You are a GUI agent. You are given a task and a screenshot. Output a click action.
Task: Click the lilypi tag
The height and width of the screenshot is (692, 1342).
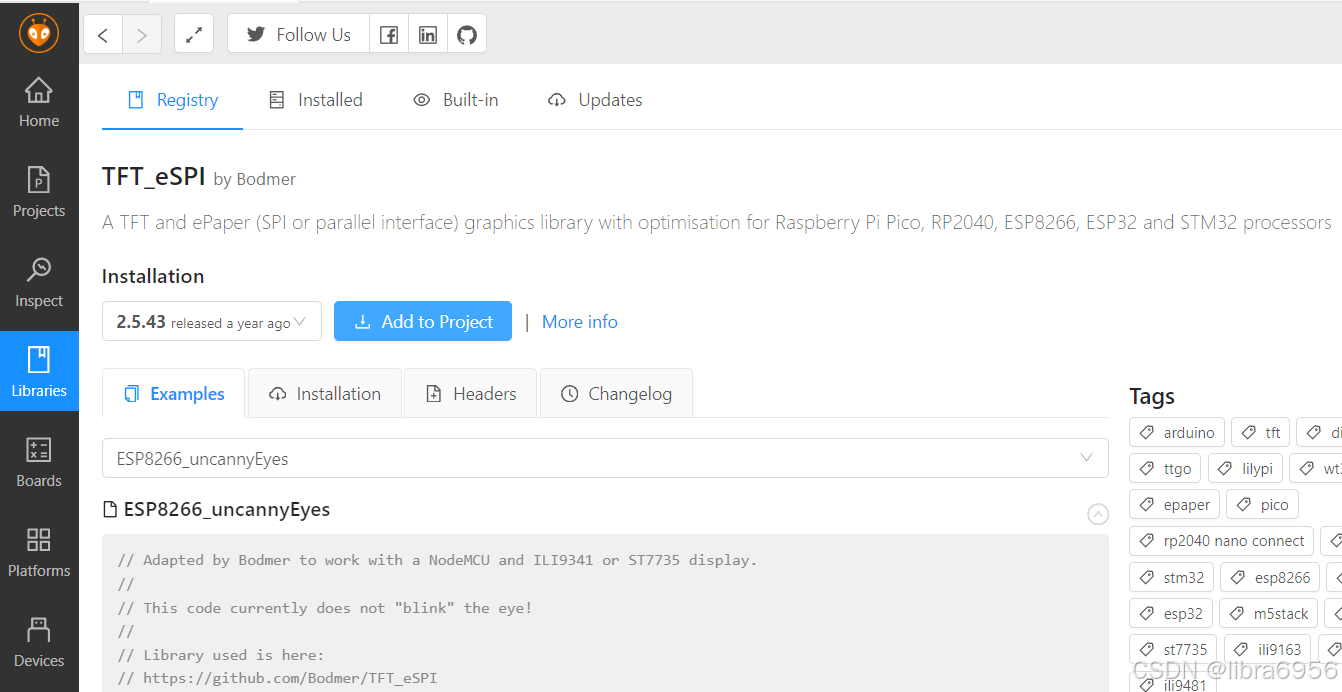click(1245, 469)
